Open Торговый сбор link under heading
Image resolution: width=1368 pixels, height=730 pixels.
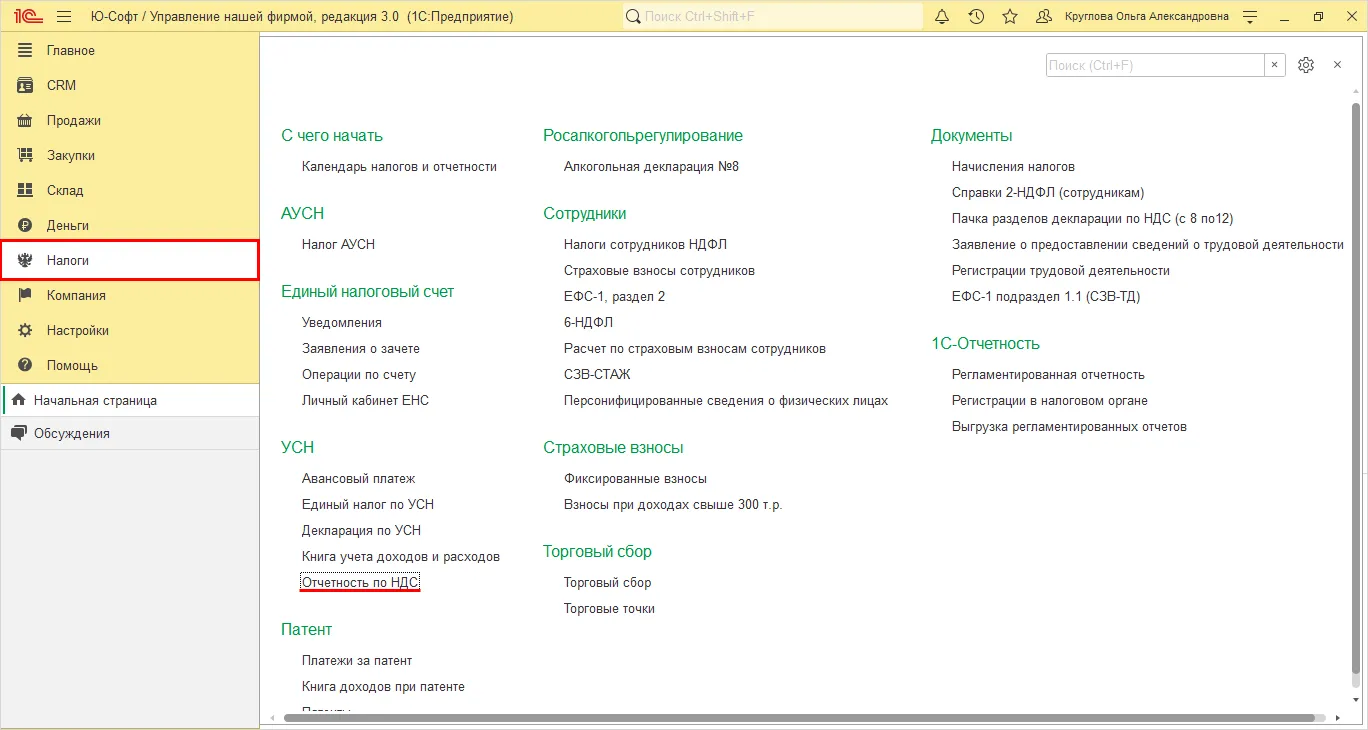tap(607, 582)
